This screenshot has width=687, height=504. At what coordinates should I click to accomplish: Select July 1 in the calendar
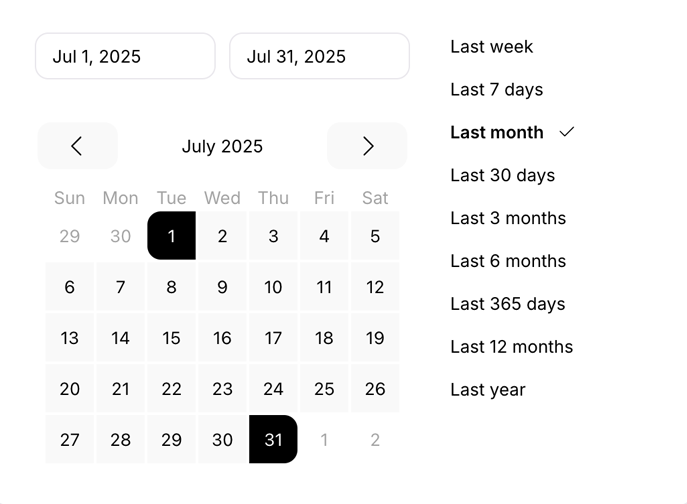171,236
